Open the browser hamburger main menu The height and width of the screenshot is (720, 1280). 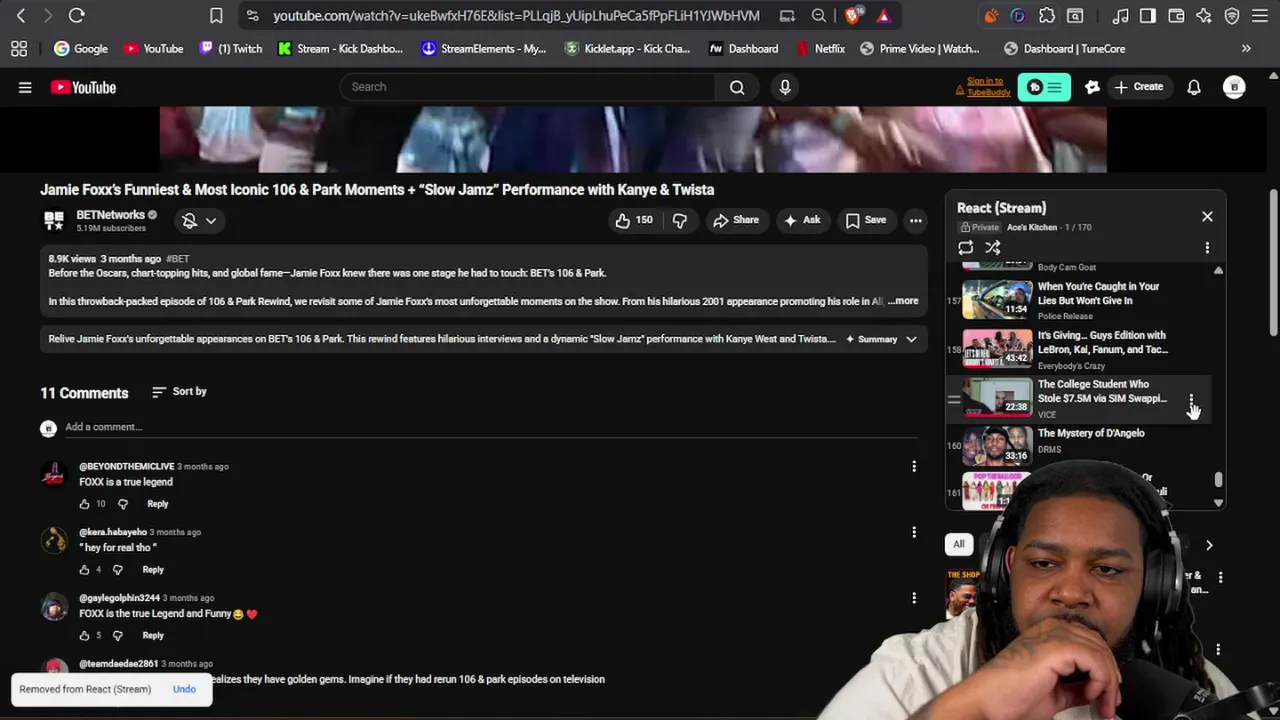pyautogui.click(x=1260, y=15)
